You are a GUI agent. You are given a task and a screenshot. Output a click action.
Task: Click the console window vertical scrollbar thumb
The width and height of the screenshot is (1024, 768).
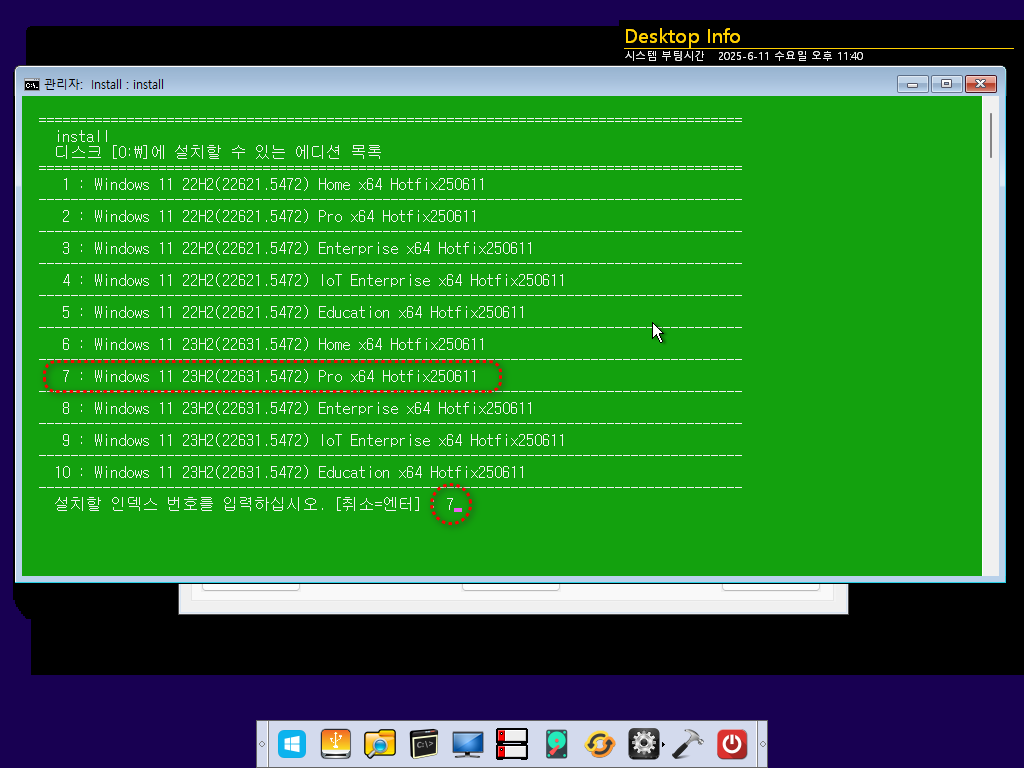[x=991, y=135]
